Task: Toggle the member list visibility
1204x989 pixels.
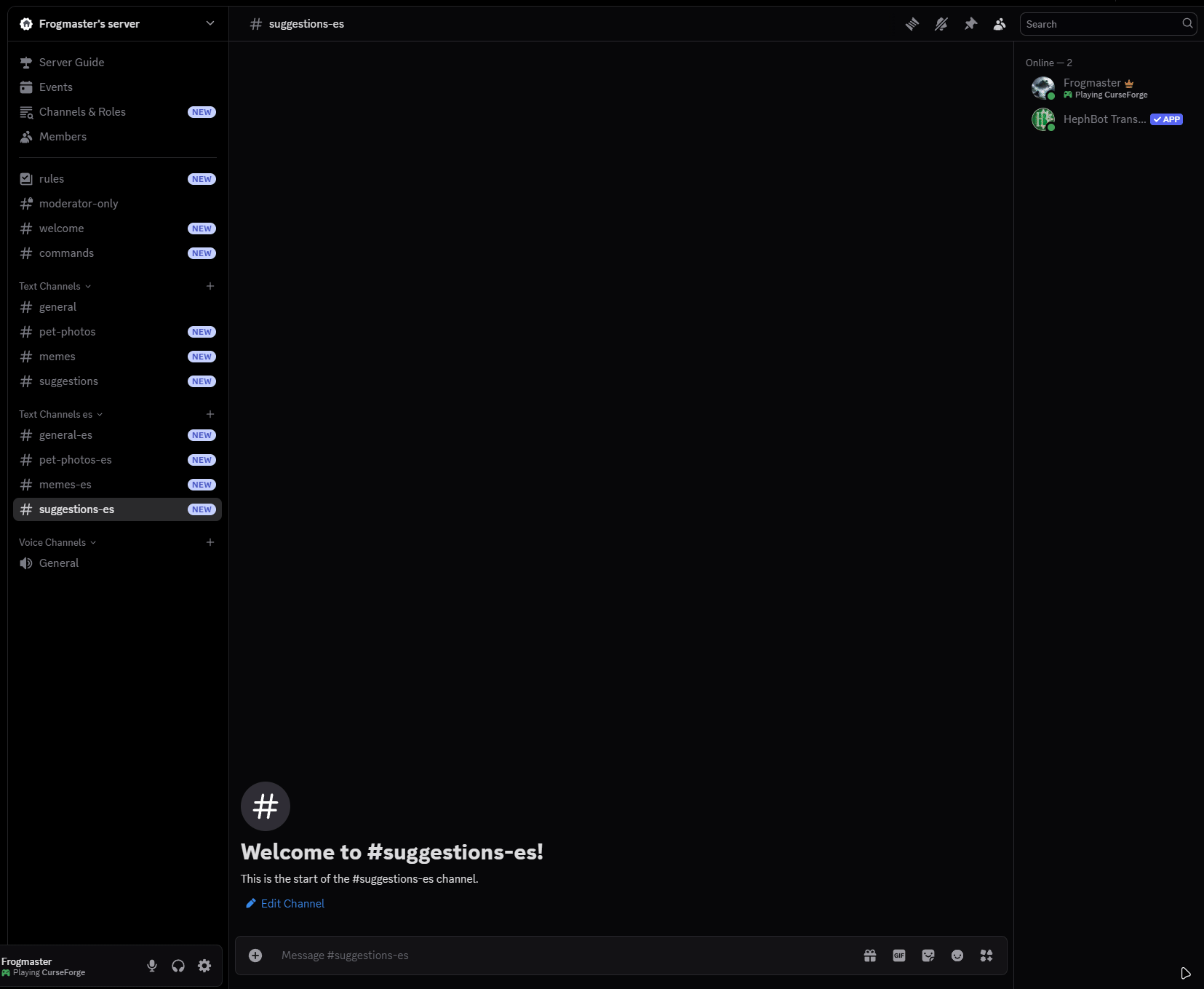Action: [x=1000, y=24]
